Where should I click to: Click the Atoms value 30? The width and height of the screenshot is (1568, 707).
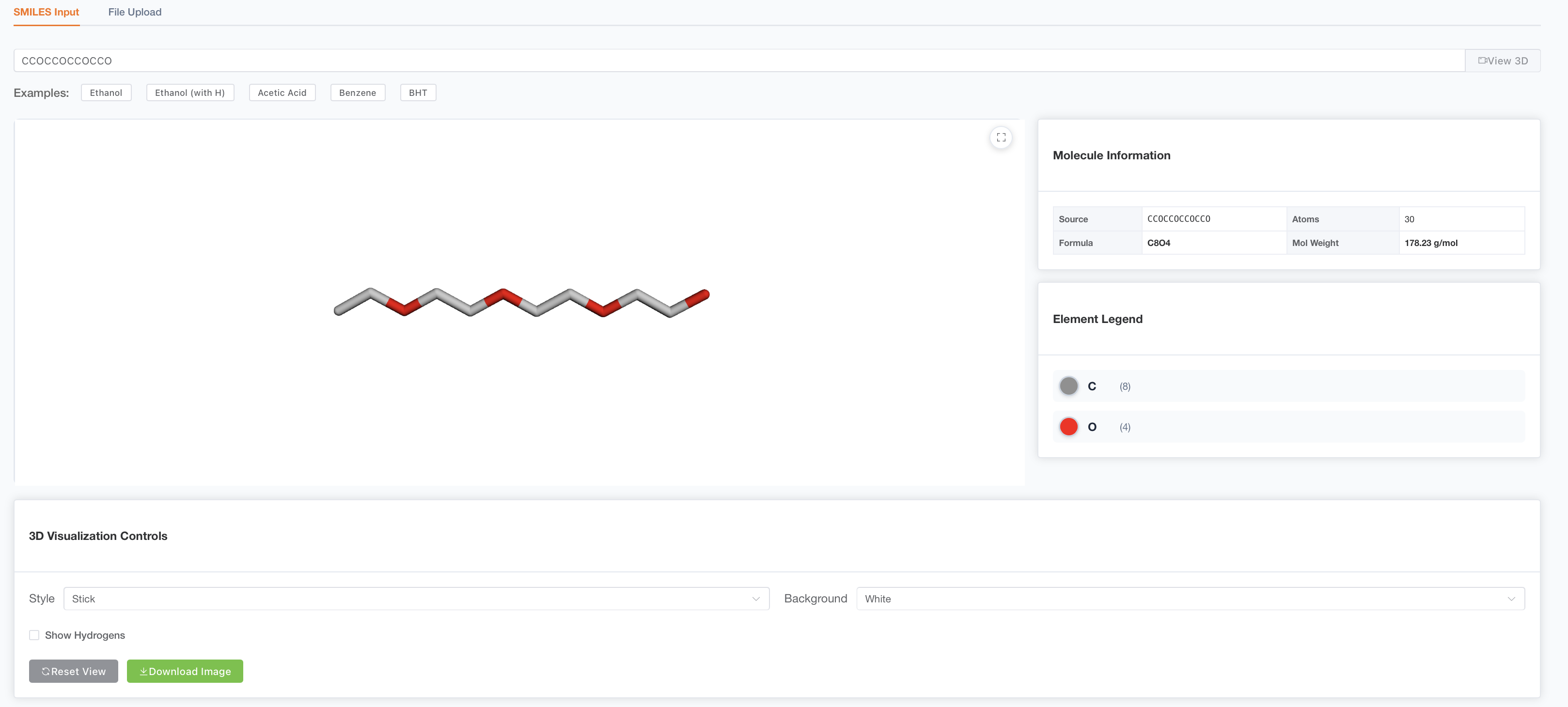click(1409, 219)
